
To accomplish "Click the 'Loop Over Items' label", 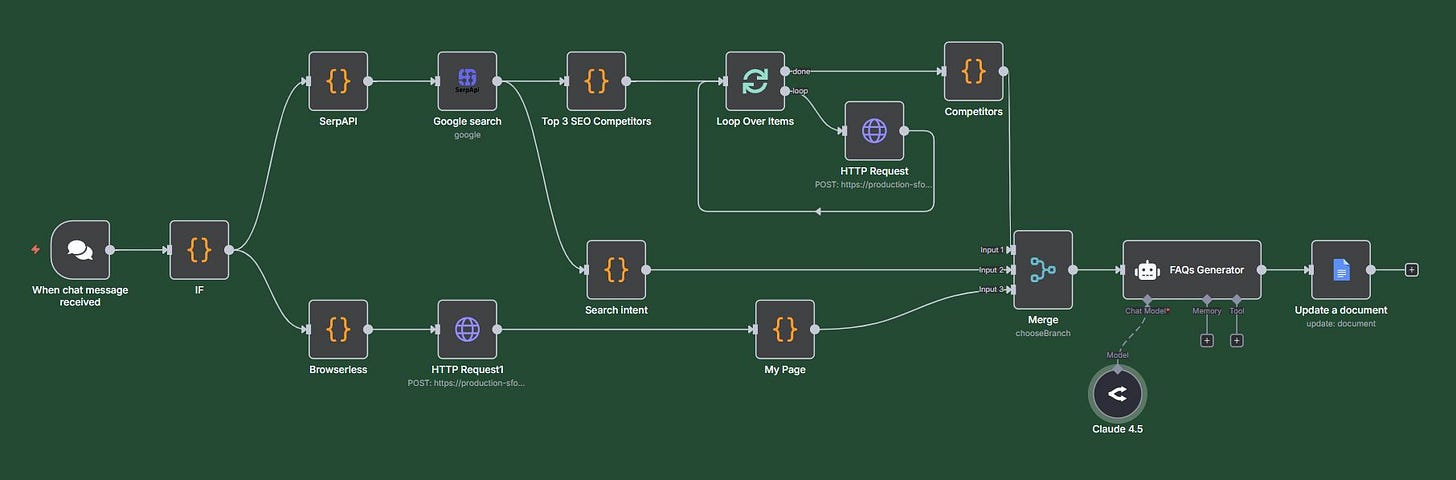I will [755, 122].
